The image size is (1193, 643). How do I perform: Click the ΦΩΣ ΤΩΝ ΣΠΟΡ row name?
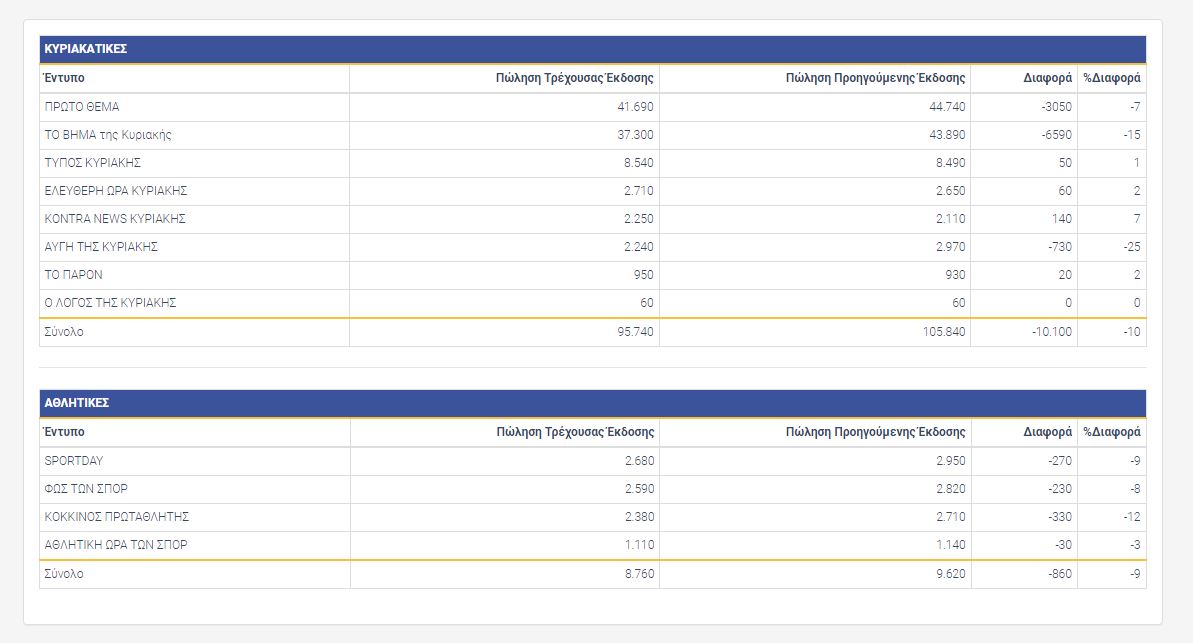tap(86, 489)
